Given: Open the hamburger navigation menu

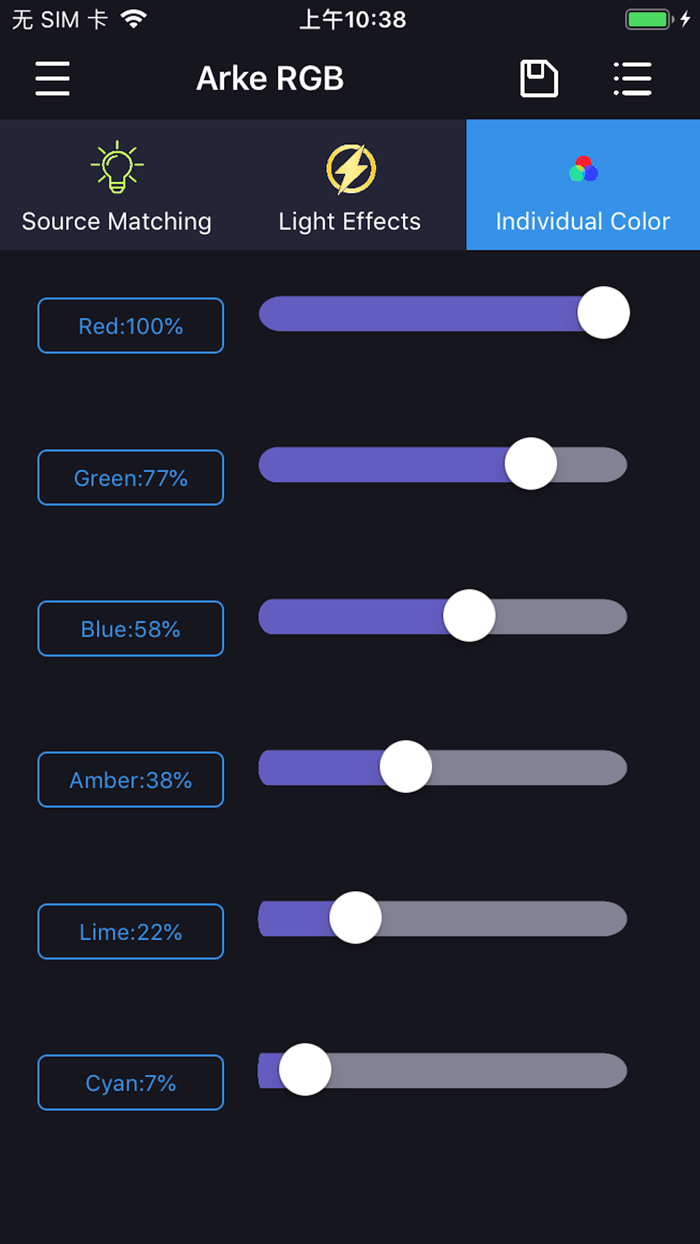Looking at the screenshot, I should 52,78.
